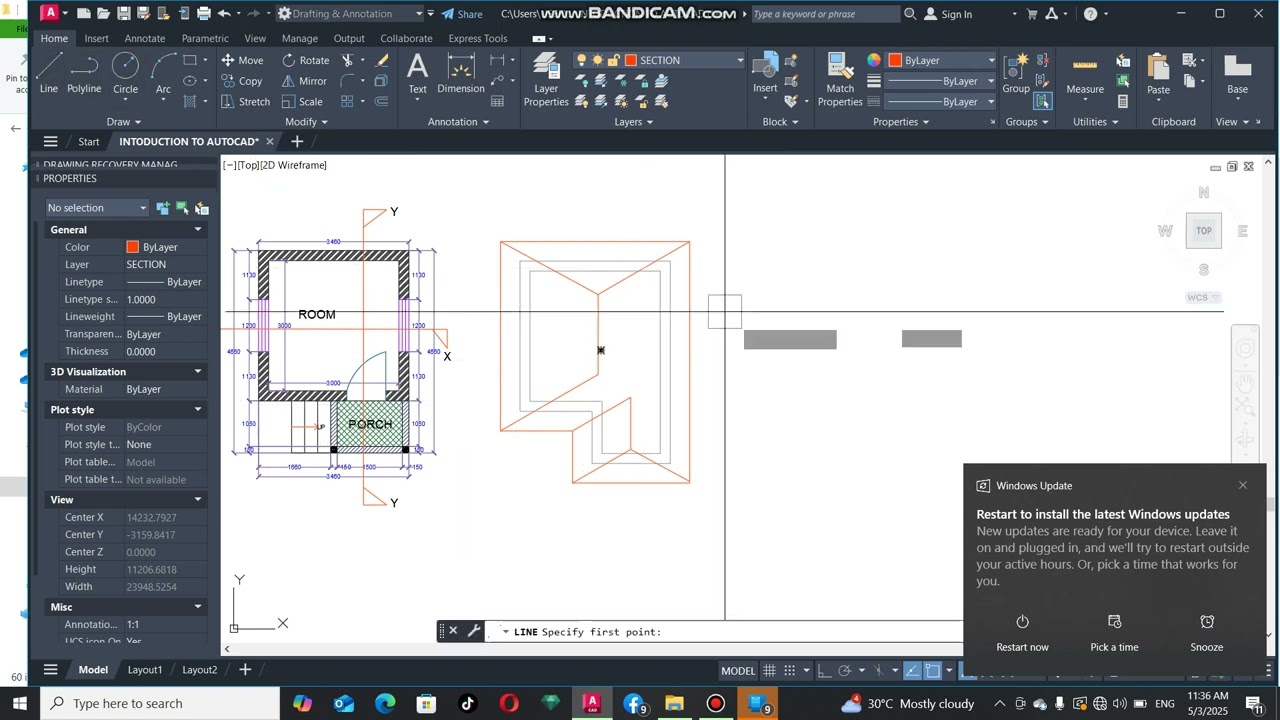The height and width of the screenshot is (720, 1280).
Task: Click the Move tool
Action: click(242, 60)
